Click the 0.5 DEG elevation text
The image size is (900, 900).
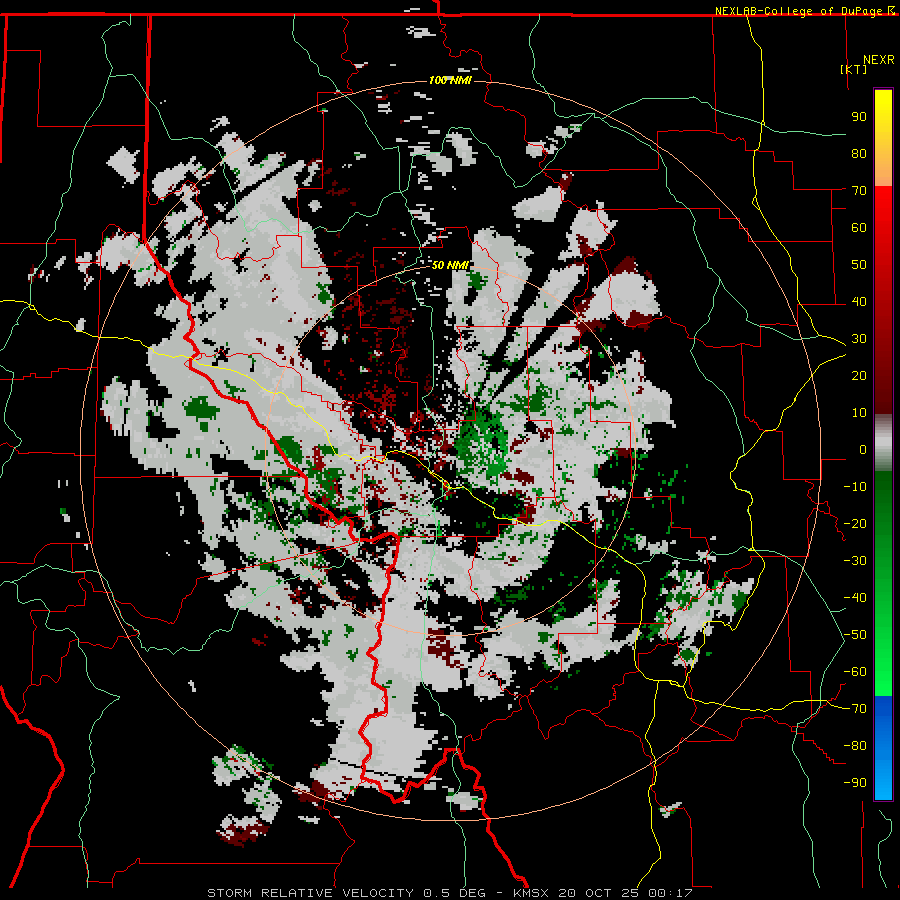(455, 893)
